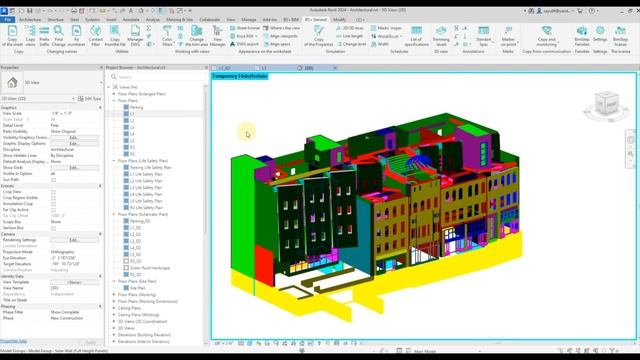Toggle the Sun Path checkbox
This screenshot has width=640, height=360.
pyautogui.click(x=53, y=180)
